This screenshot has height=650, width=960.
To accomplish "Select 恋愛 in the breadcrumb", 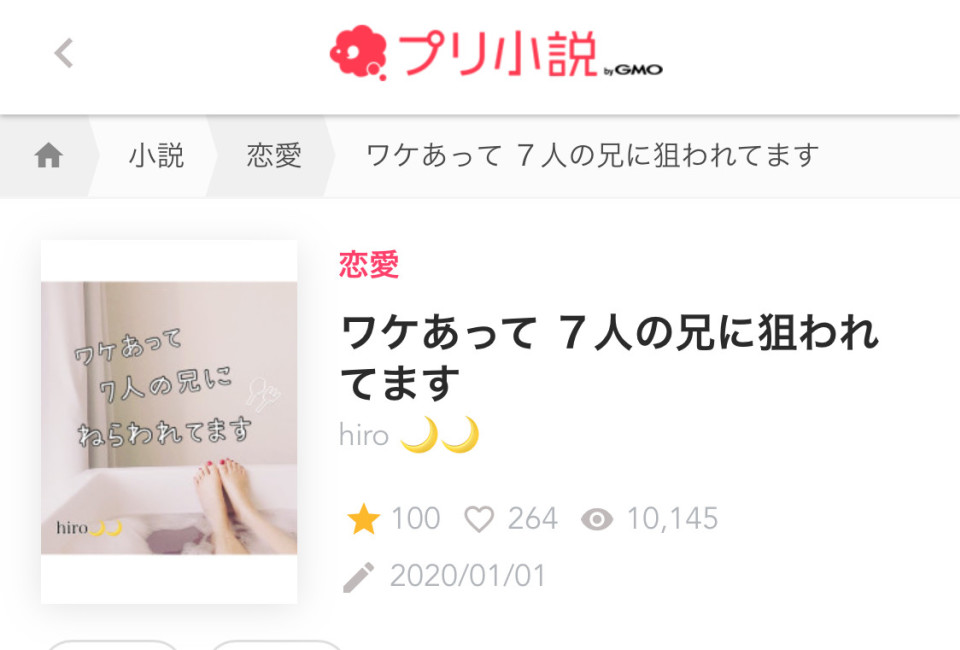I will click(274, 155).
